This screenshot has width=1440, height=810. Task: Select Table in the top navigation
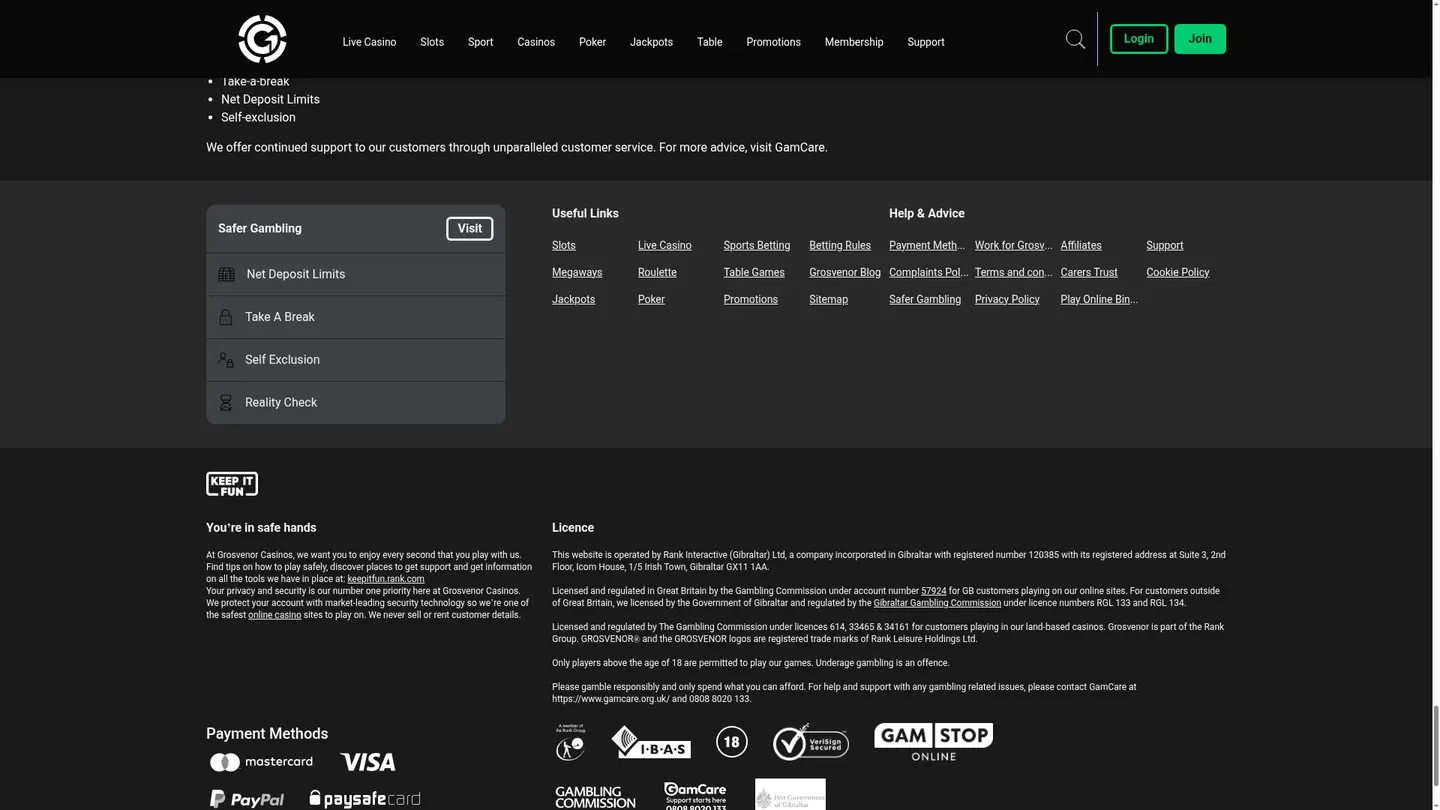pyautogui.click(x=709, y=42)
